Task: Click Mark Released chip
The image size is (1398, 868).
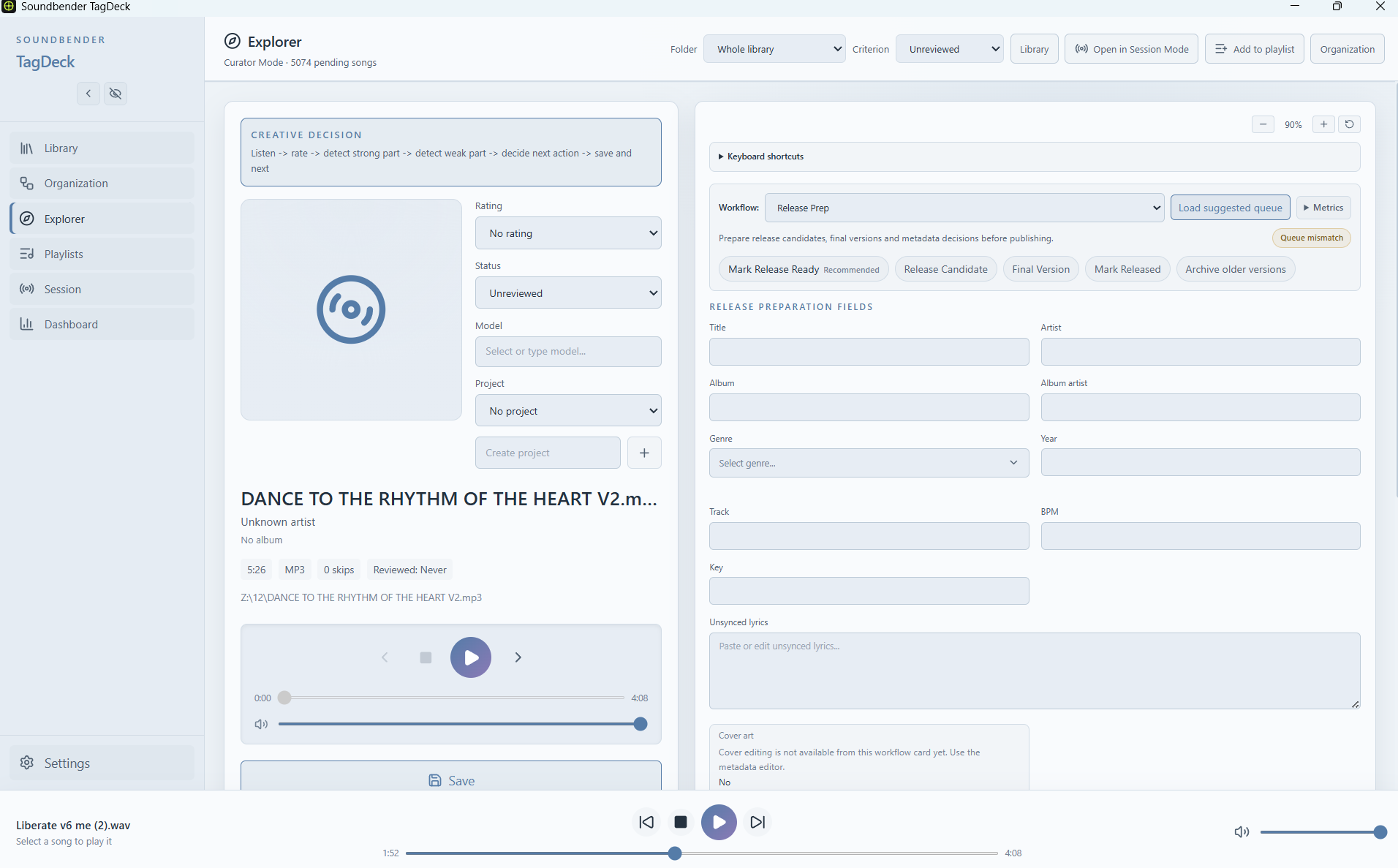Action: (1127, 269)
